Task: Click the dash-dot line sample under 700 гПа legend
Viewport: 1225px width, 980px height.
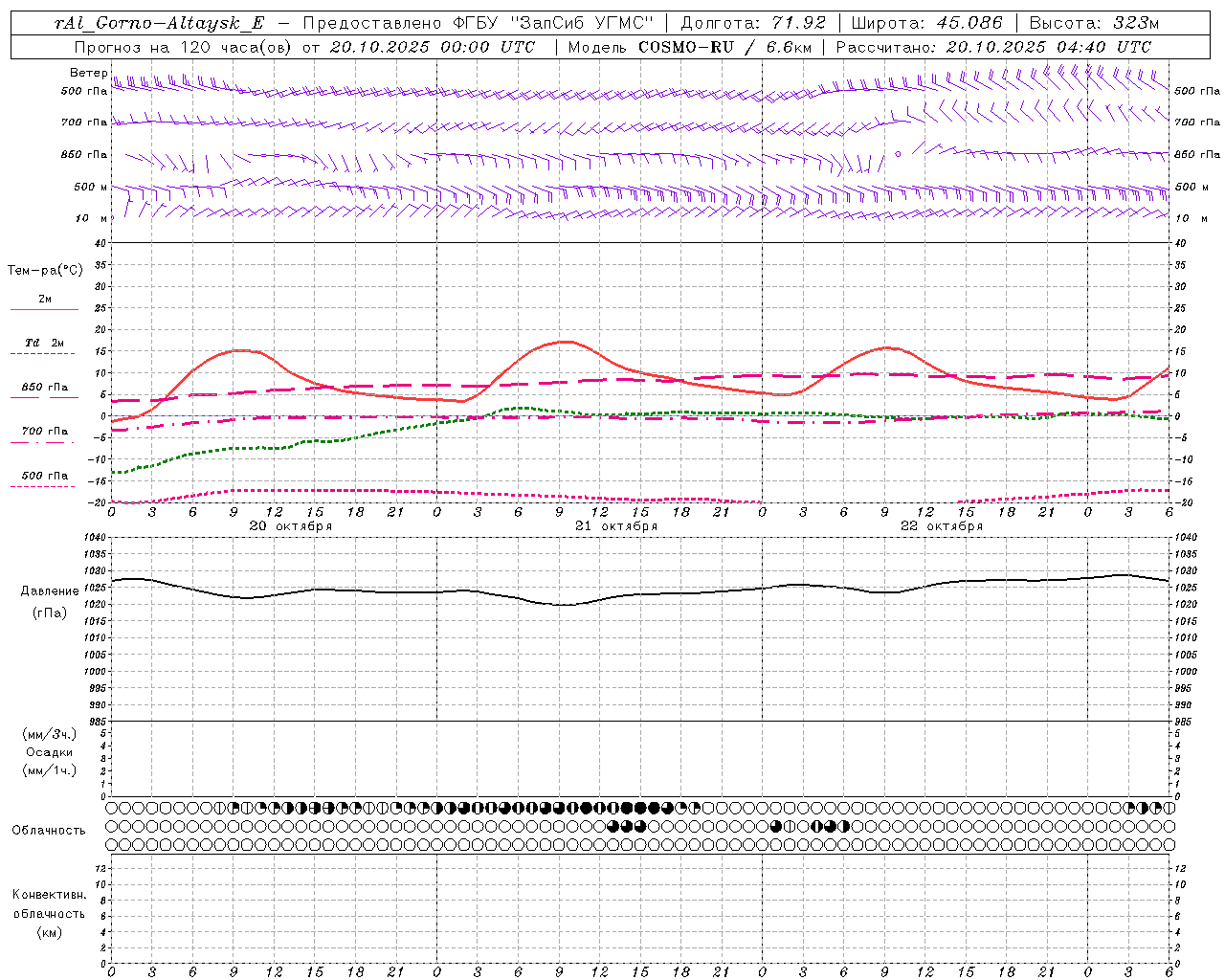Action: 44,442
